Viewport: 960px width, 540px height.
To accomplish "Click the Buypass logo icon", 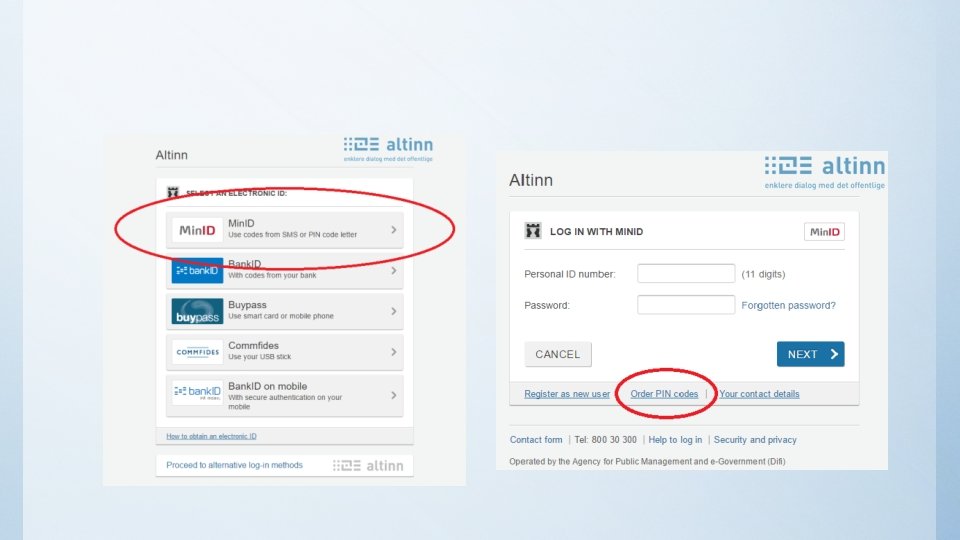I will click(x=197, y=311).
